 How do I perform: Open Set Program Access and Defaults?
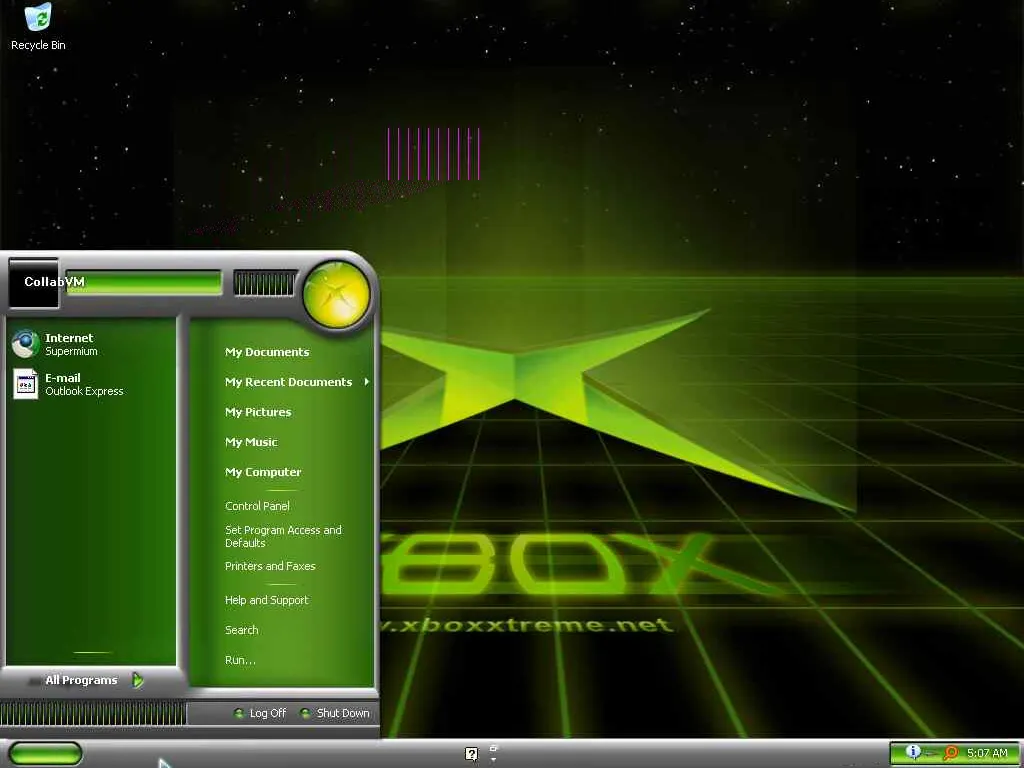coord(283,536)
